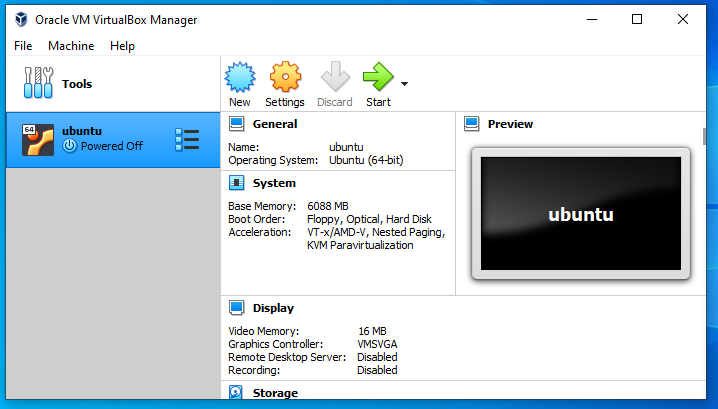Open the Display section header link
This screenshot has width=718, height=409.
273,308
